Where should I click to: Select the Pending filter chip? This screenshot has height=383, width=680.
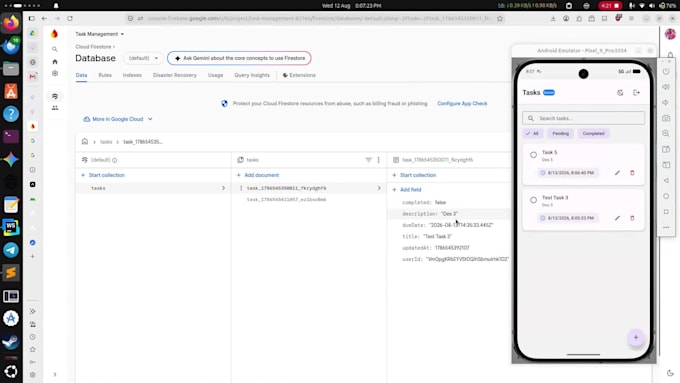560,134
